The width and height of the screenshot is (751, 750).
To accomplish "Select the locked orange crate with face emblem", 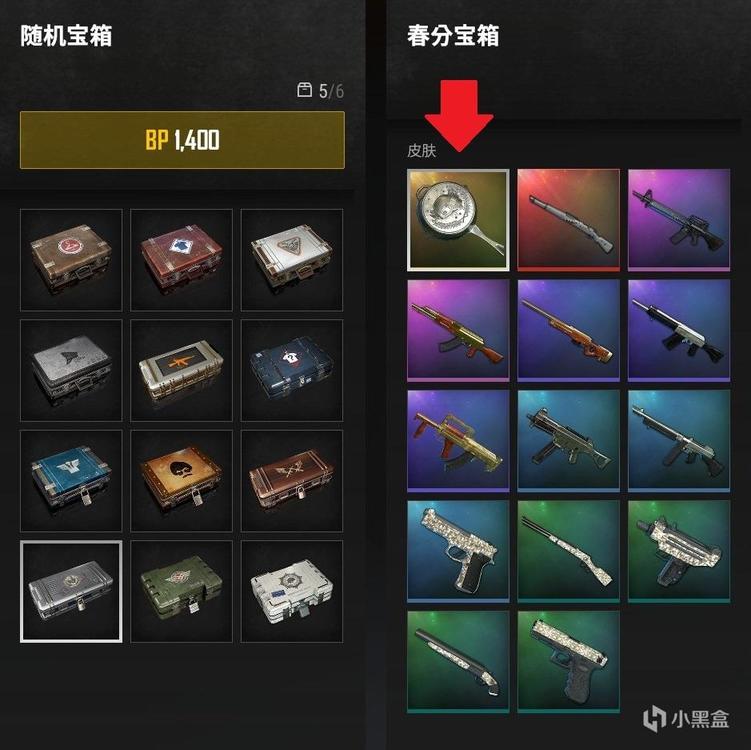I will (x=182, y=481).
